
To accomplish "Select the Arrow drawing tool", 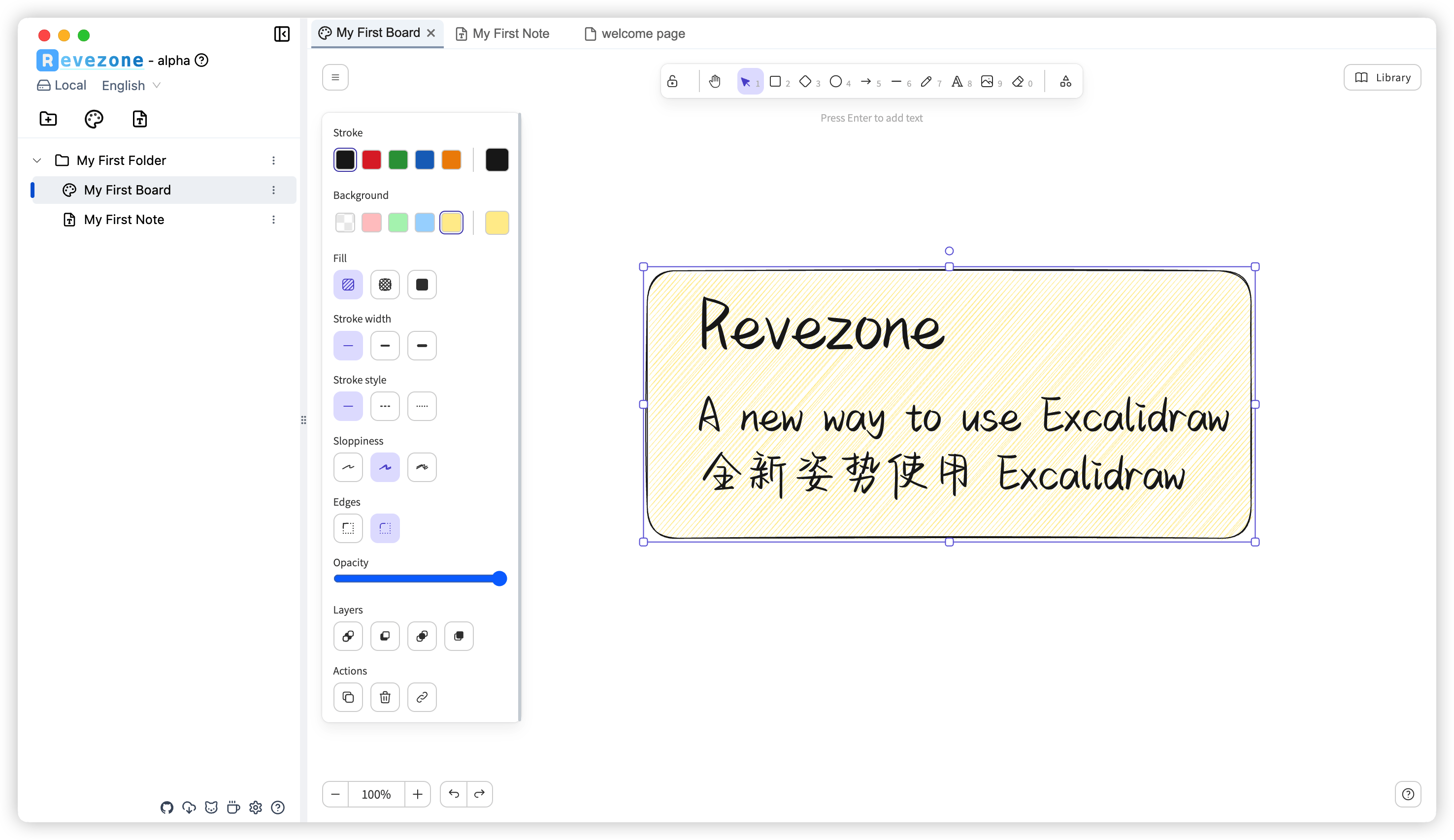I will pos(866,81).
